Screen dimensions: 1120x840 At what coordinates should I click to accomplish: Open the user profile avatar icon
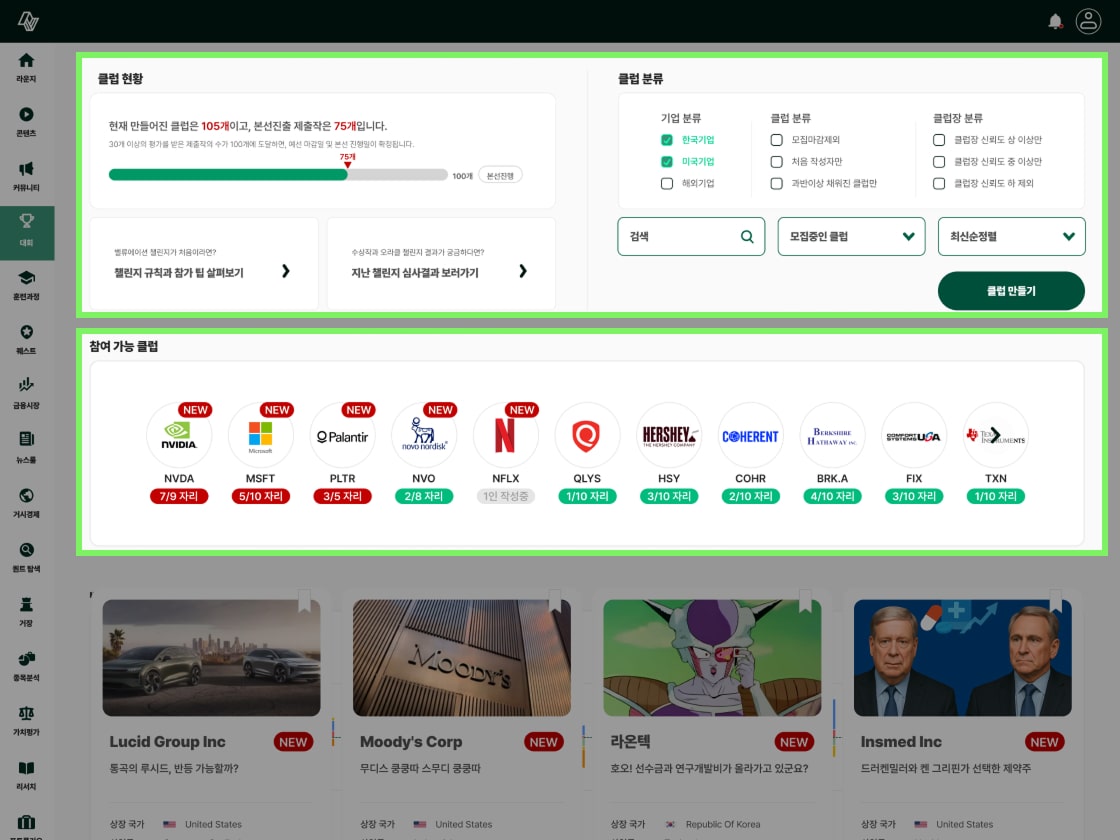click(x=1089, y=21)
